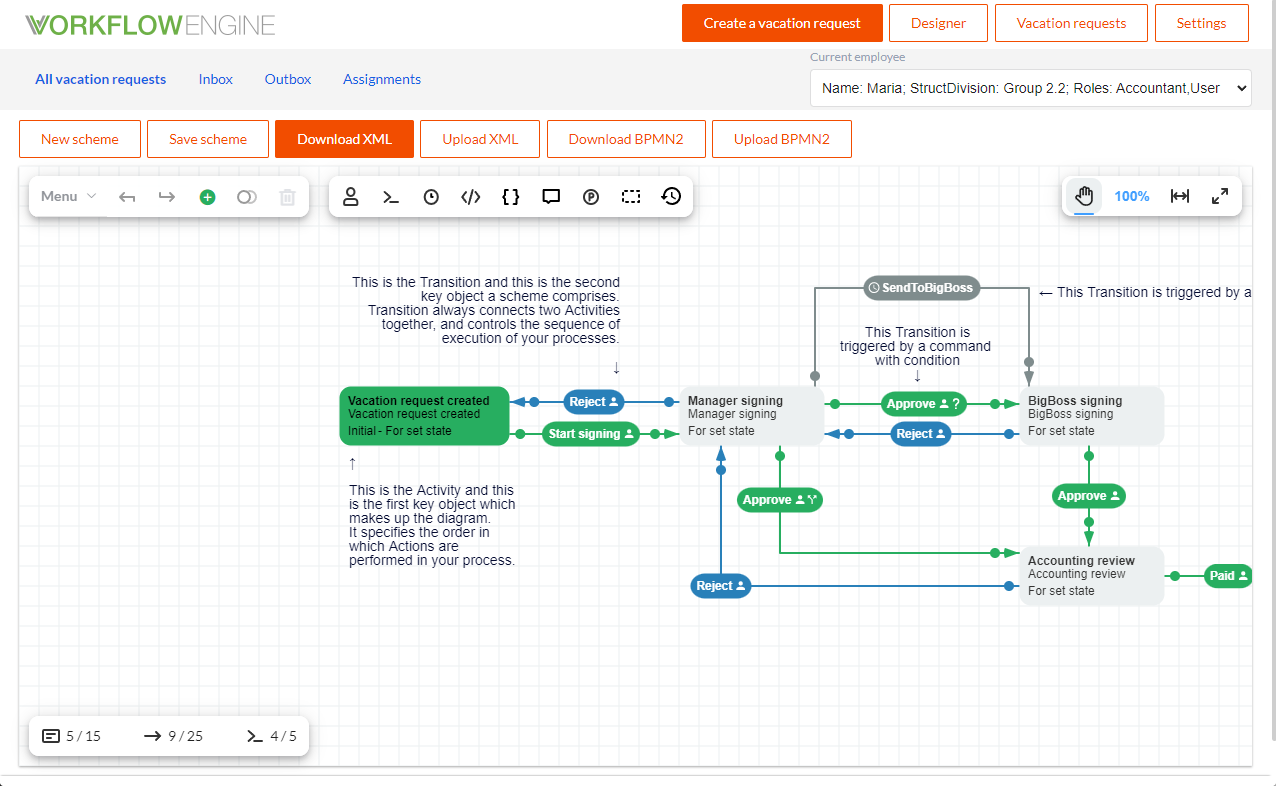Select Reject transition left of Accounting review
Image resolution: width=1276 pixels, height=786 pixels.
click(721, 586)
